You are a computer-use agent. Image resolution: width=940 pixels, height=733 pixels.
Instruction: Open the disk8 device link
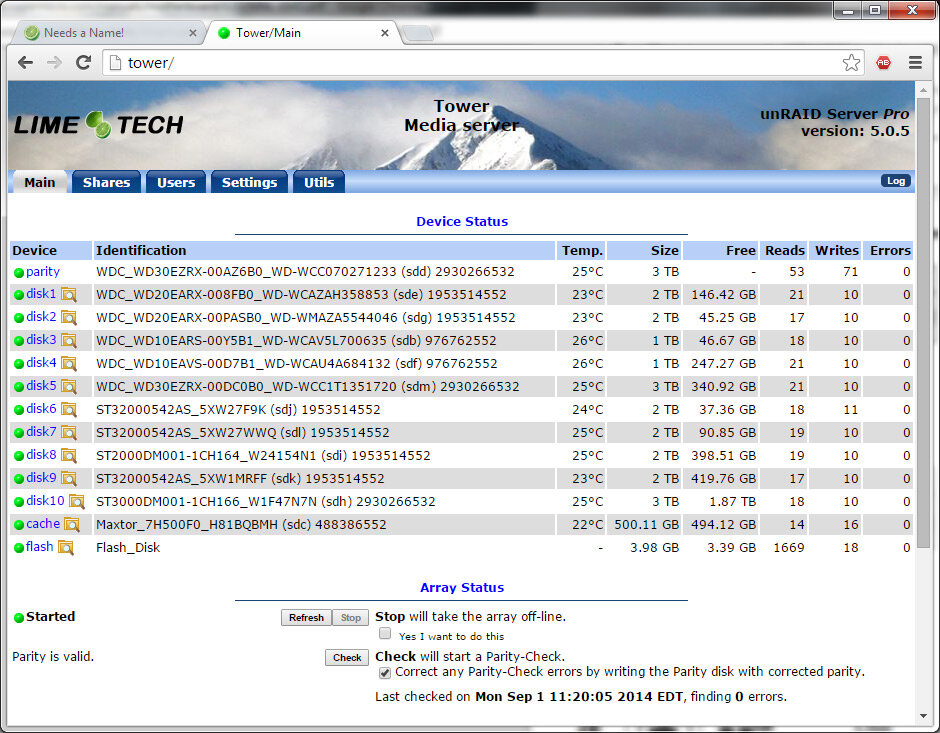pos(41,455)
